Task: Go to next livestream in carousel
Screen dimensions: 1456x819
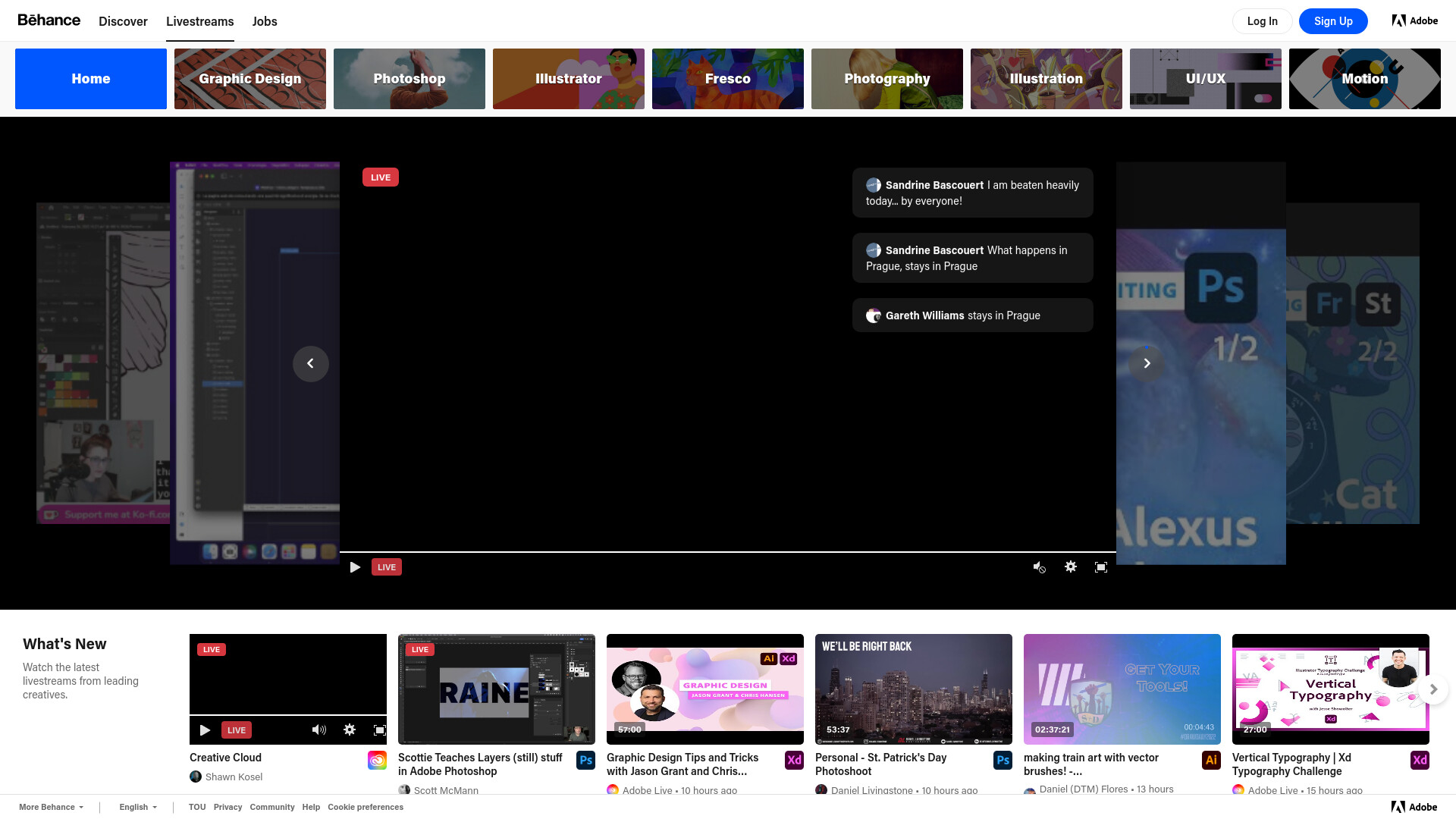Action: 1147,363
